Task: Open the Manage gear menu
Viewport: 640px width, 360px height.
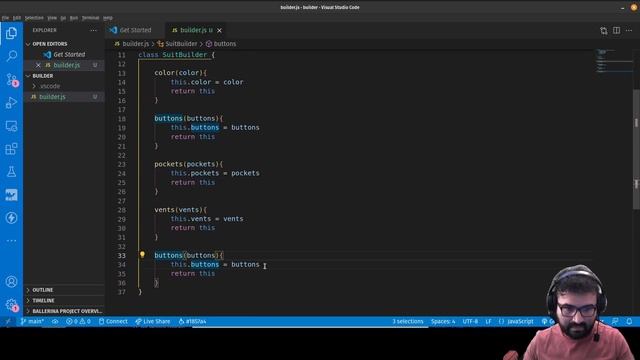Action: click(11, 304)
